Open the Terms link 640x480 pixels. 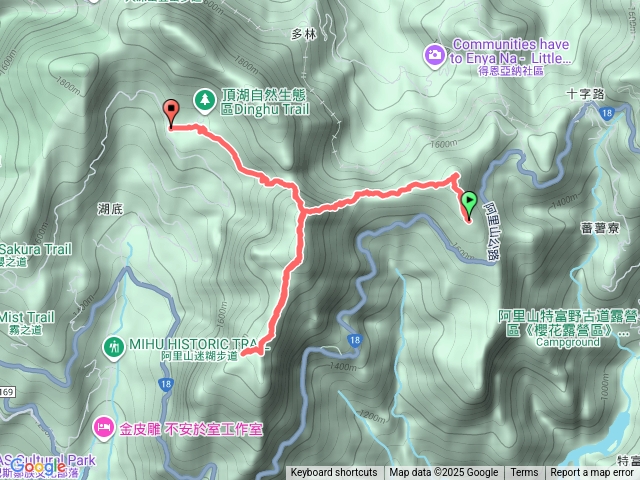[524, 473]
